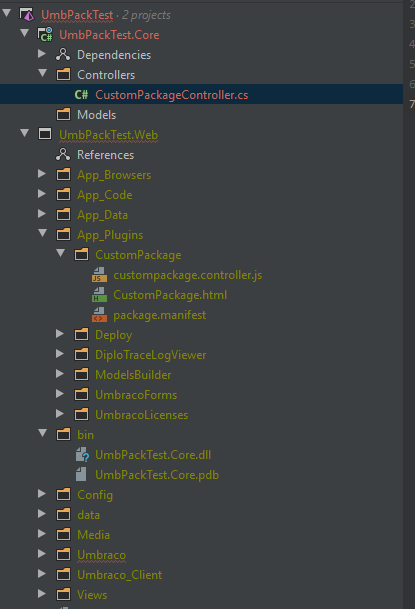Collapse the UmbPackTest solution node
Viewport: 415px width, 609px height.
point(7,13)
